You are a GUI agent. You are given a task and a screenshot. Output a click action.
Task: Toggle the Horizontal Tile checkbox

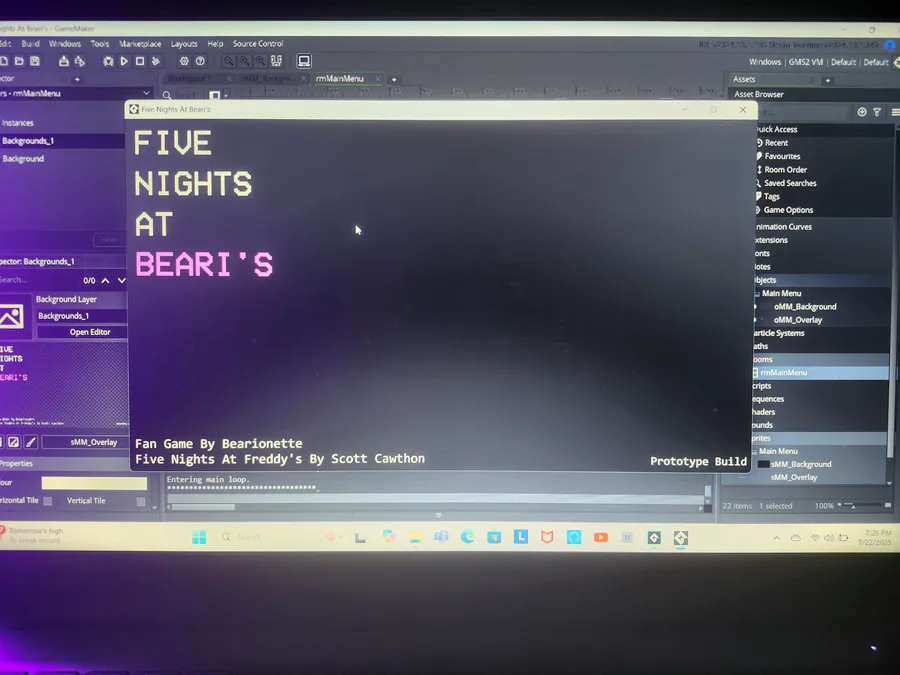[48, 501]
